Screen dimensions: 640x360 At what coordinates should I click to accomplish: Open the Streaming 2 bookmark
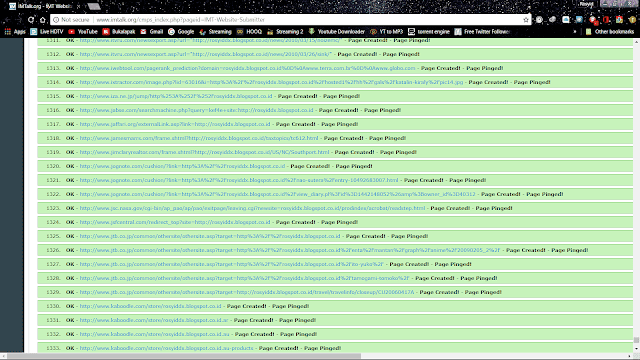(285, 31)
